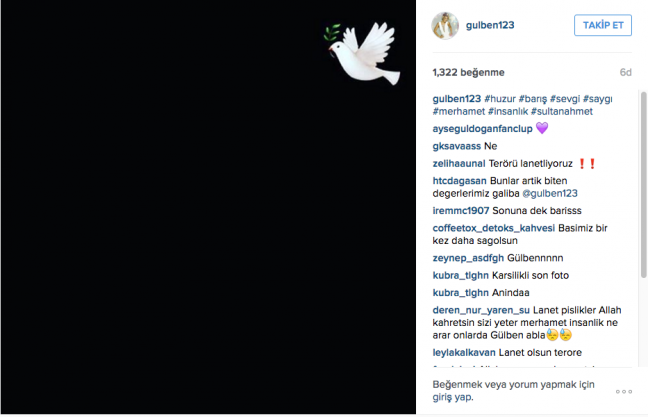
Task: Open the #sultanahmet hashtag
Action: coord(562,112)
